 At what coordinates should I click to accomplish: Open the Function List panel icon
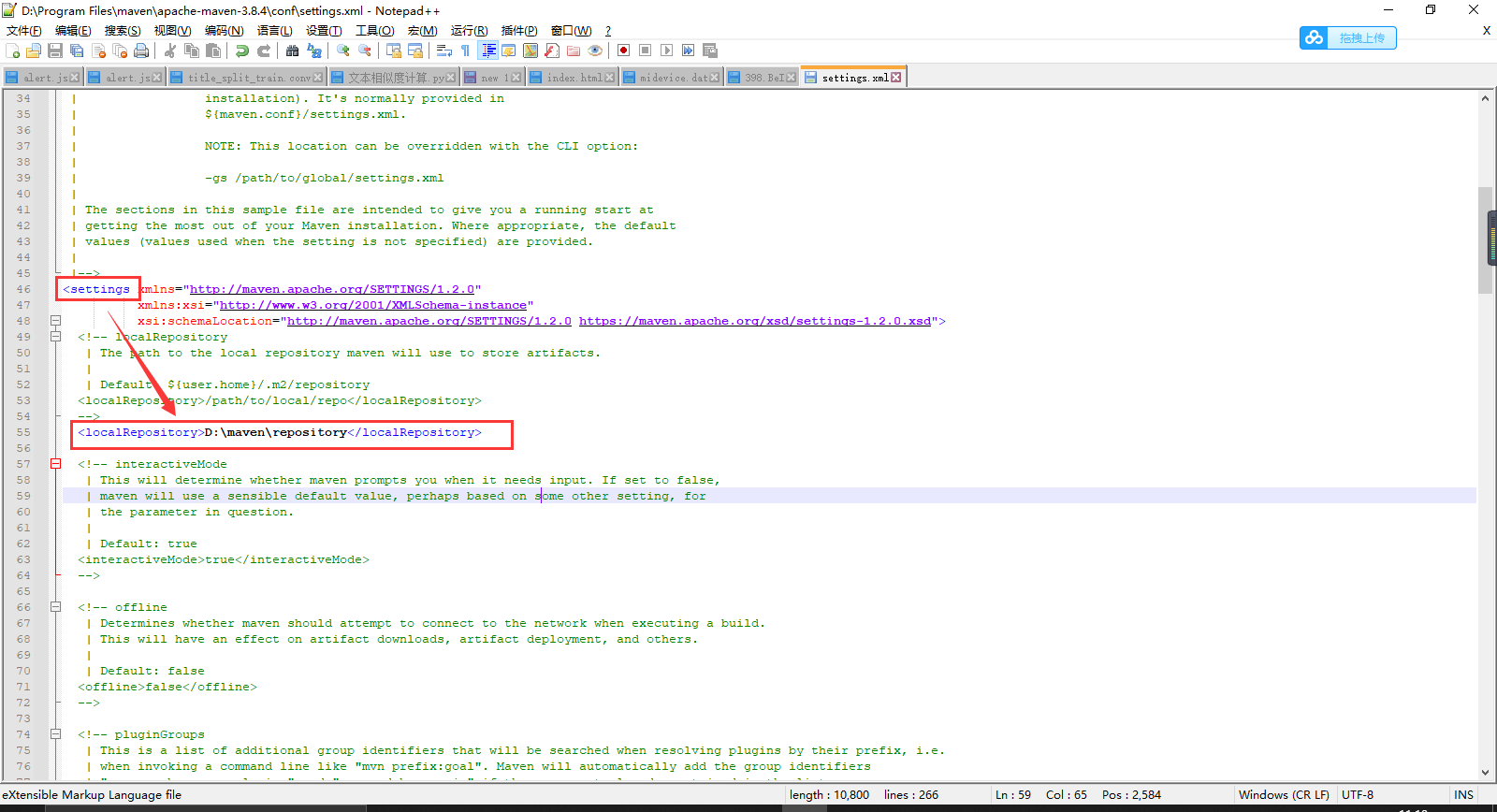click(552, 51)
